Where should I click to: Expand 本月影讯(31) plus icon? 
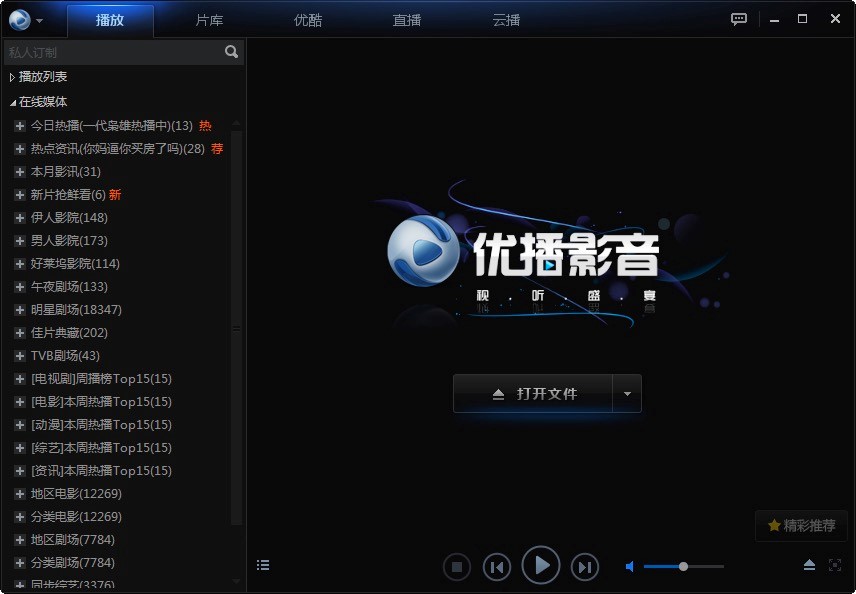point(20,172)
